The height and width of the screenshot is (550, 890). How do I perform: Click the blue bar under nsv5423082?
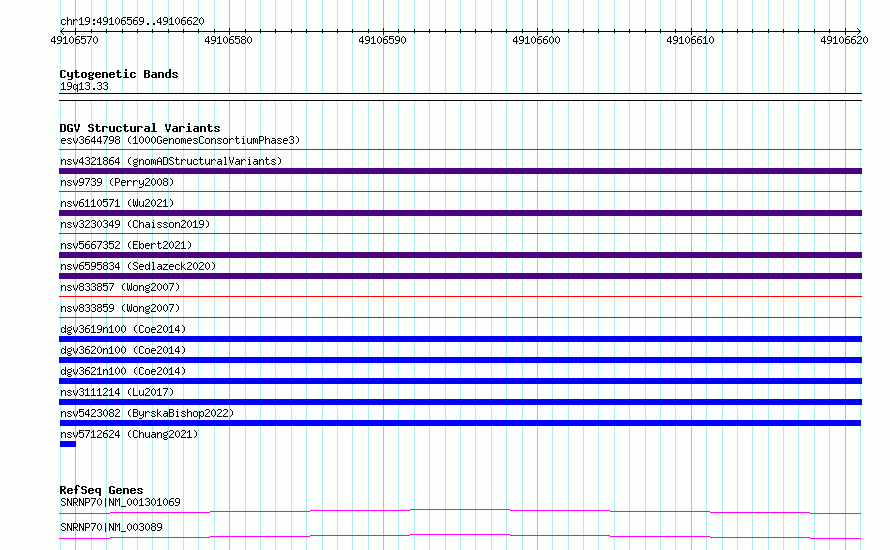[x=460, y=423]
